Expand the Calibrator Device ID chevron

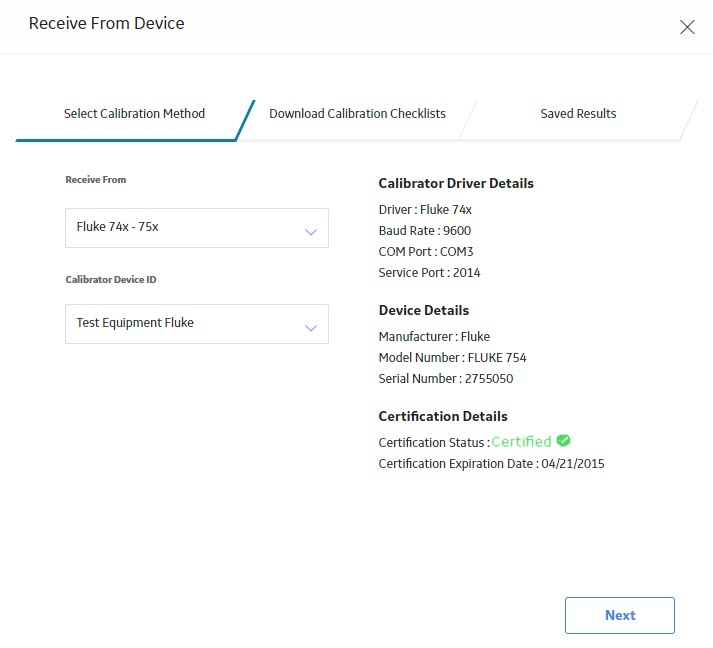[311, 328]
